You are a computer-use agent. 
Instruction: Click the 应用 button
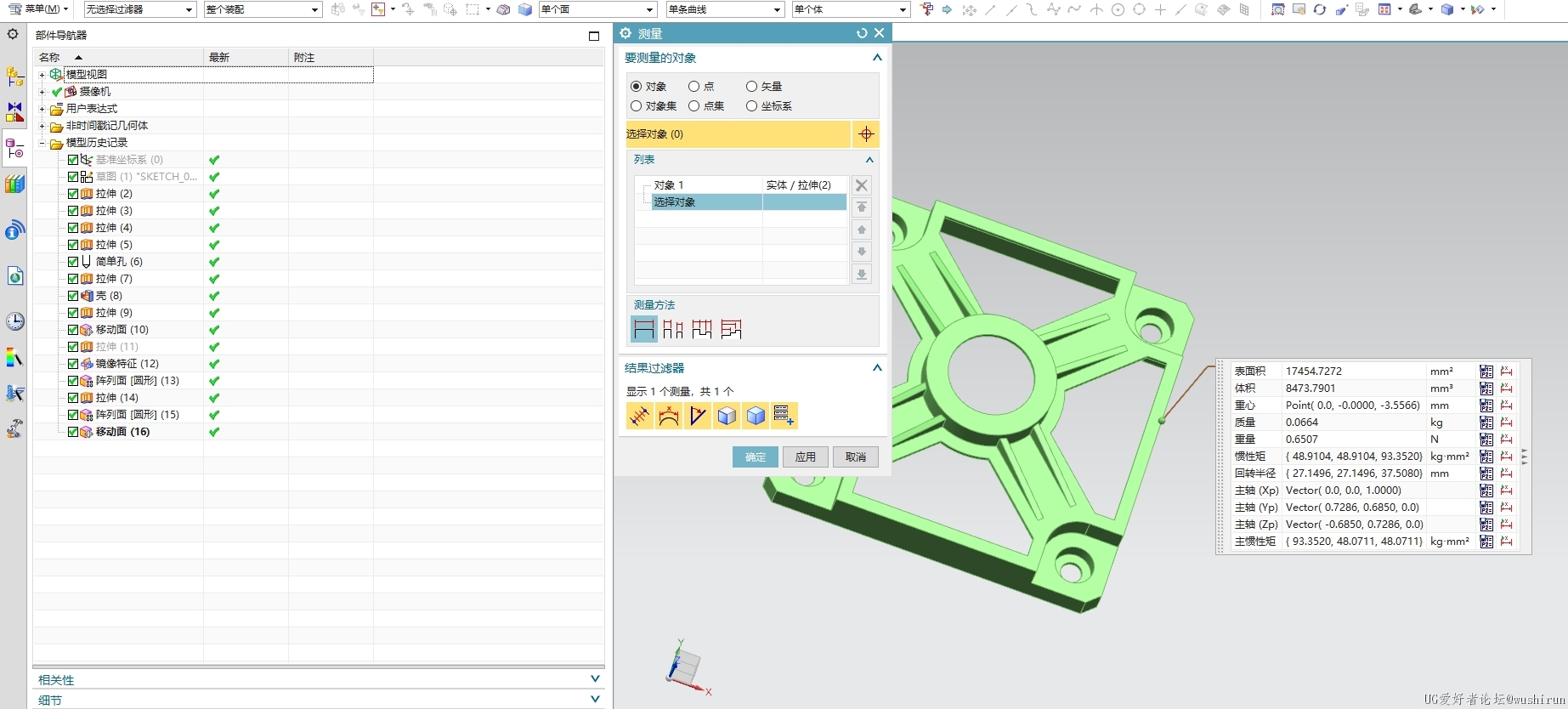806,457
